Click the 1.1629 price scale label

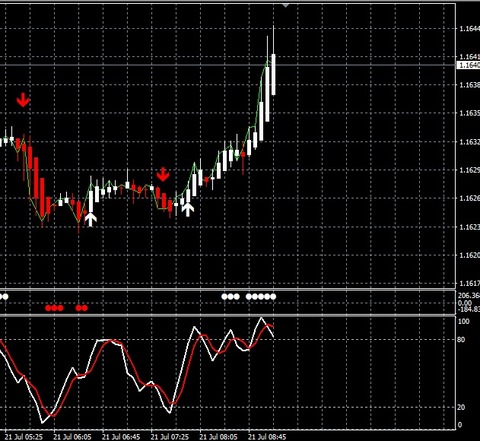click(x=470, y=170)
